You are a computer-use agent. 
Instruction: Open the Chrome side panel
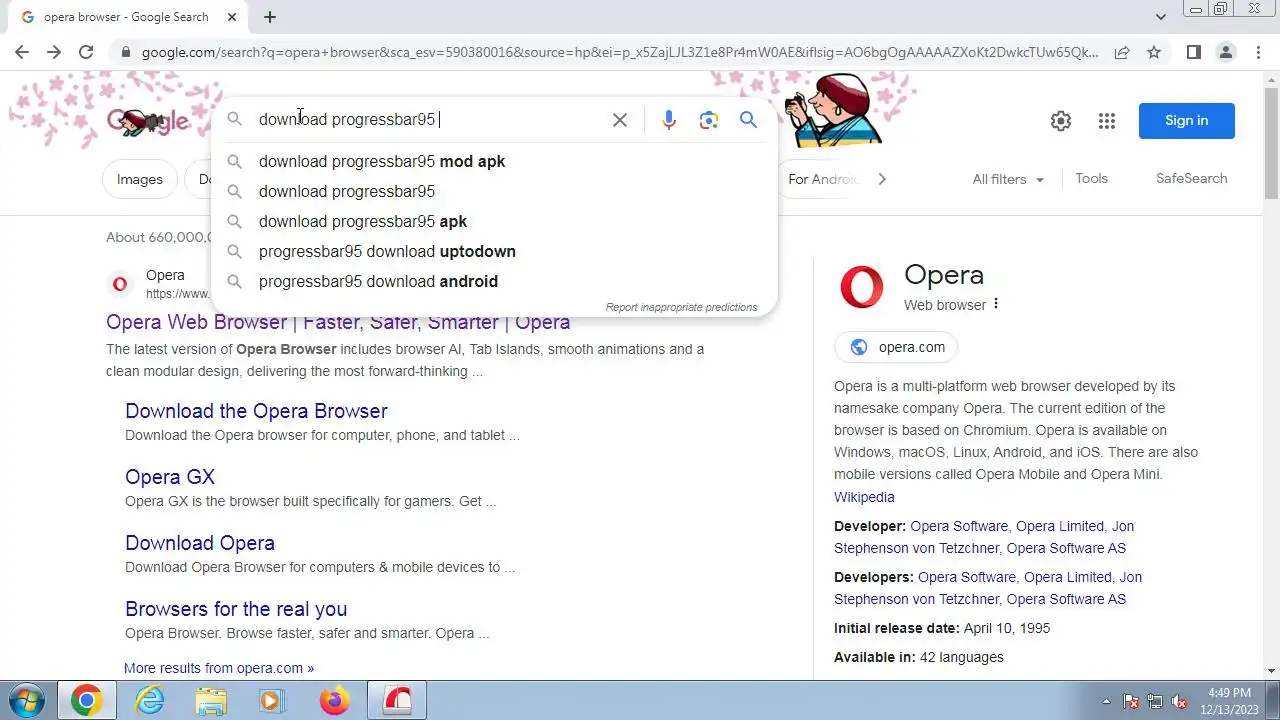(1194, 52)
